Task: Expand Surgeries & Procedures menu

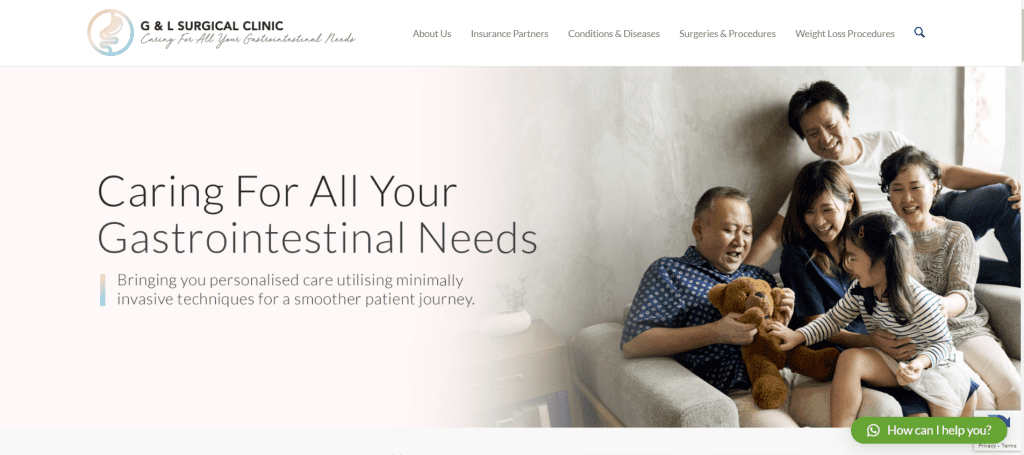Action: (727, 33)
